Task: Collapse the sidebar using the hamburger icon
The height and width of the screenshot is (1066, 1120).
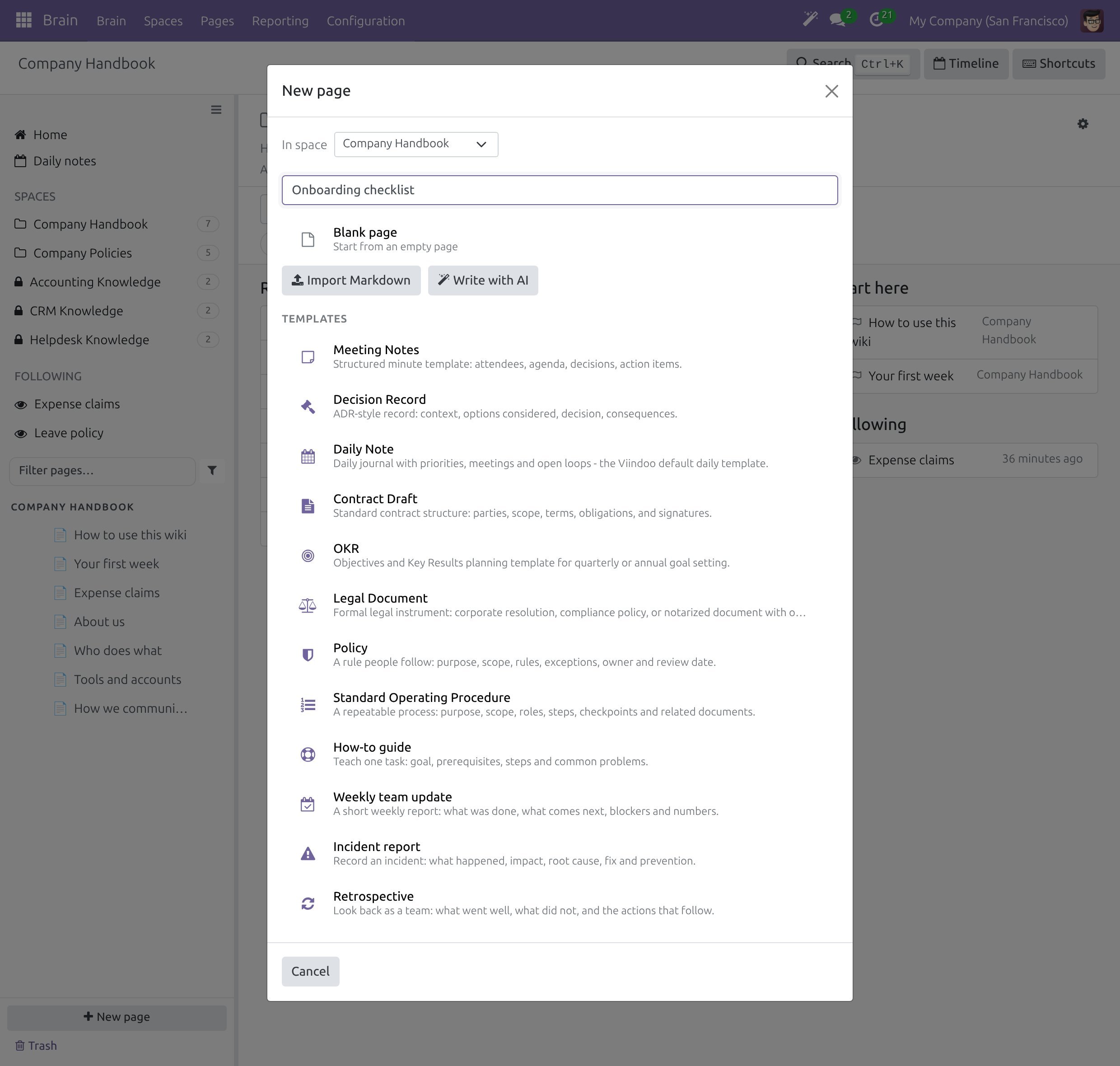Action: (216, 110)
